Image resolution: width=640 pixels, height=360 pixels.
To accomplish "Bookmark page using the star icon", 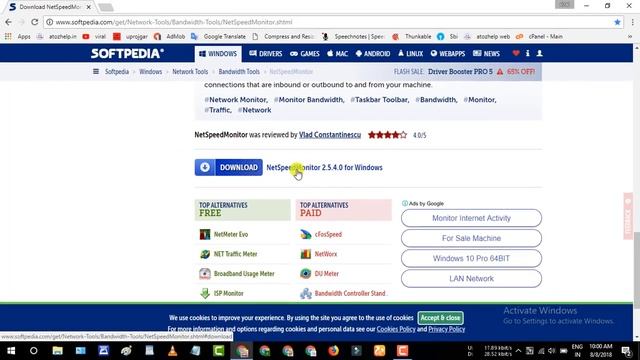I will click(617, 22).
